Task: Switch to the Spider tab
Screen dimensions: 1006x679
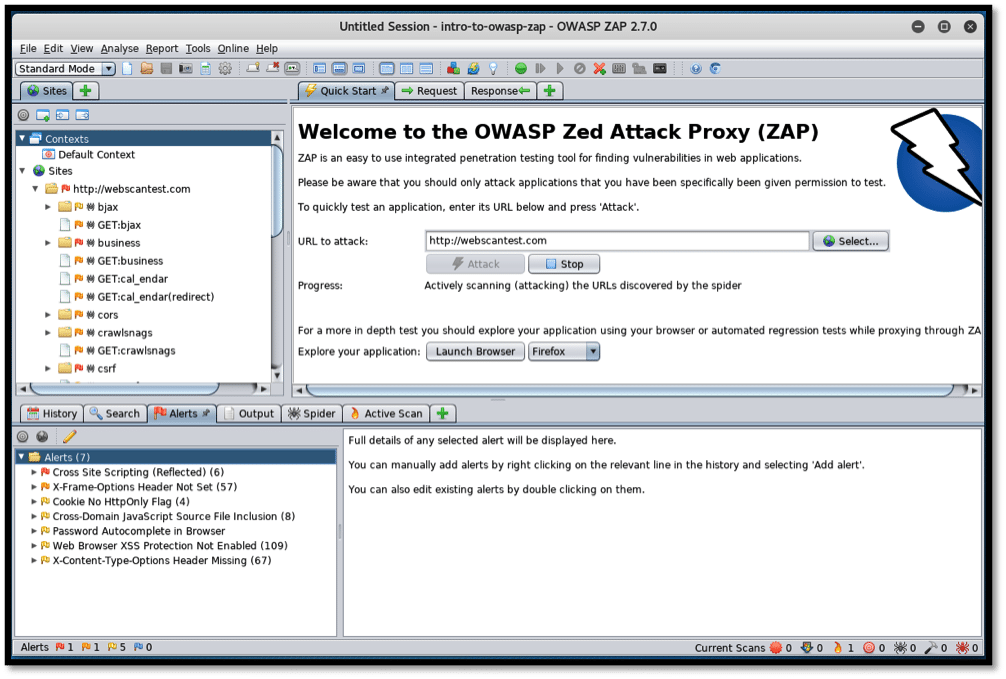Action: click(311, 413)
